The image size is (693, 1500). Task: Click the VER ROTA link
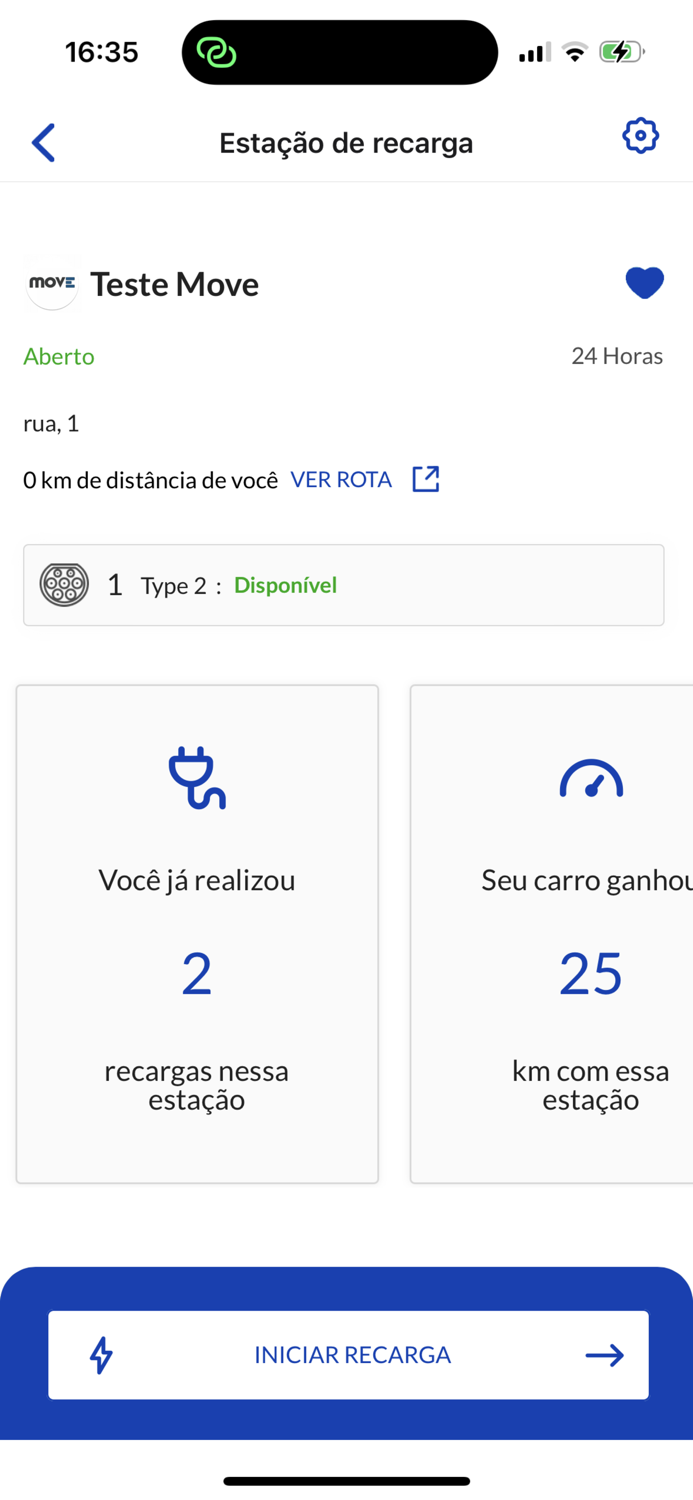pos(341,479)
